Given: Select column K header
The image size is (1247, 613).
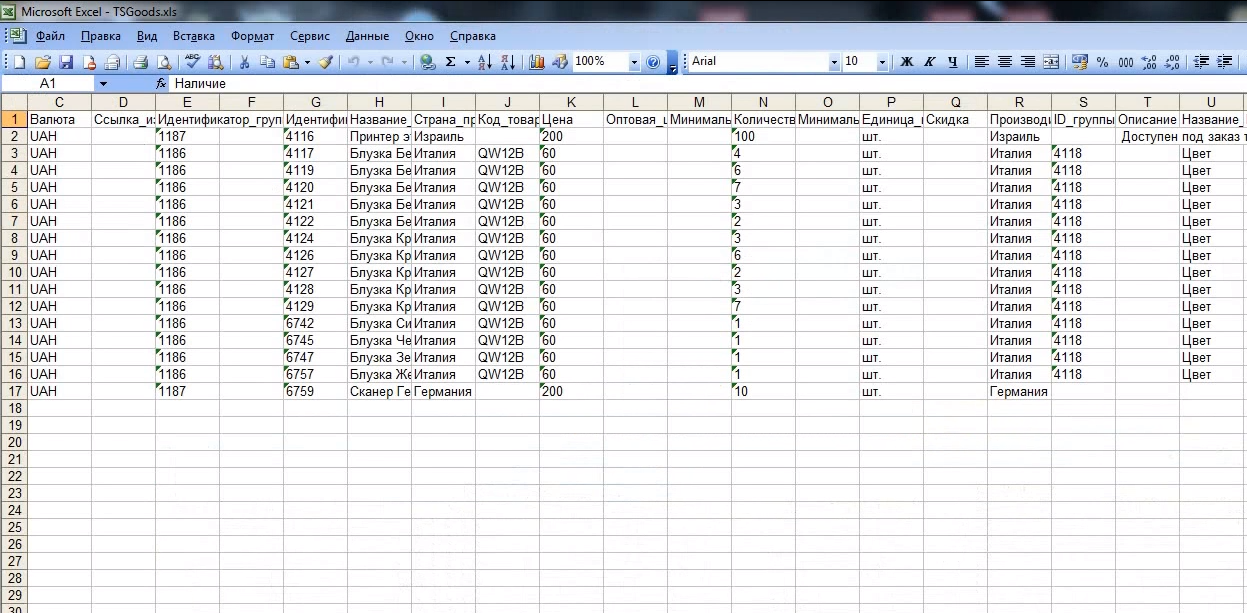Looking at the screenshot, I should (x=571, y=102).
